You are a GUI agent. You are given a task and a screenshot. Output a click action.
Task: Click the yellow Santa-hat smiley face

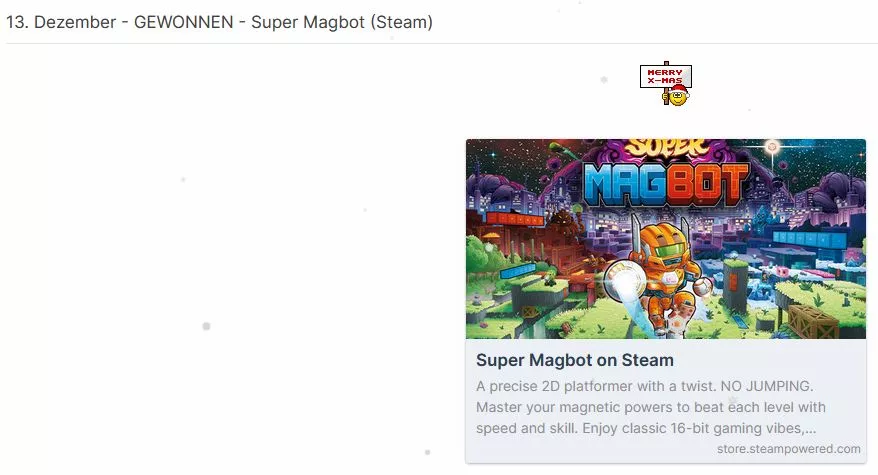click(678, 96)
